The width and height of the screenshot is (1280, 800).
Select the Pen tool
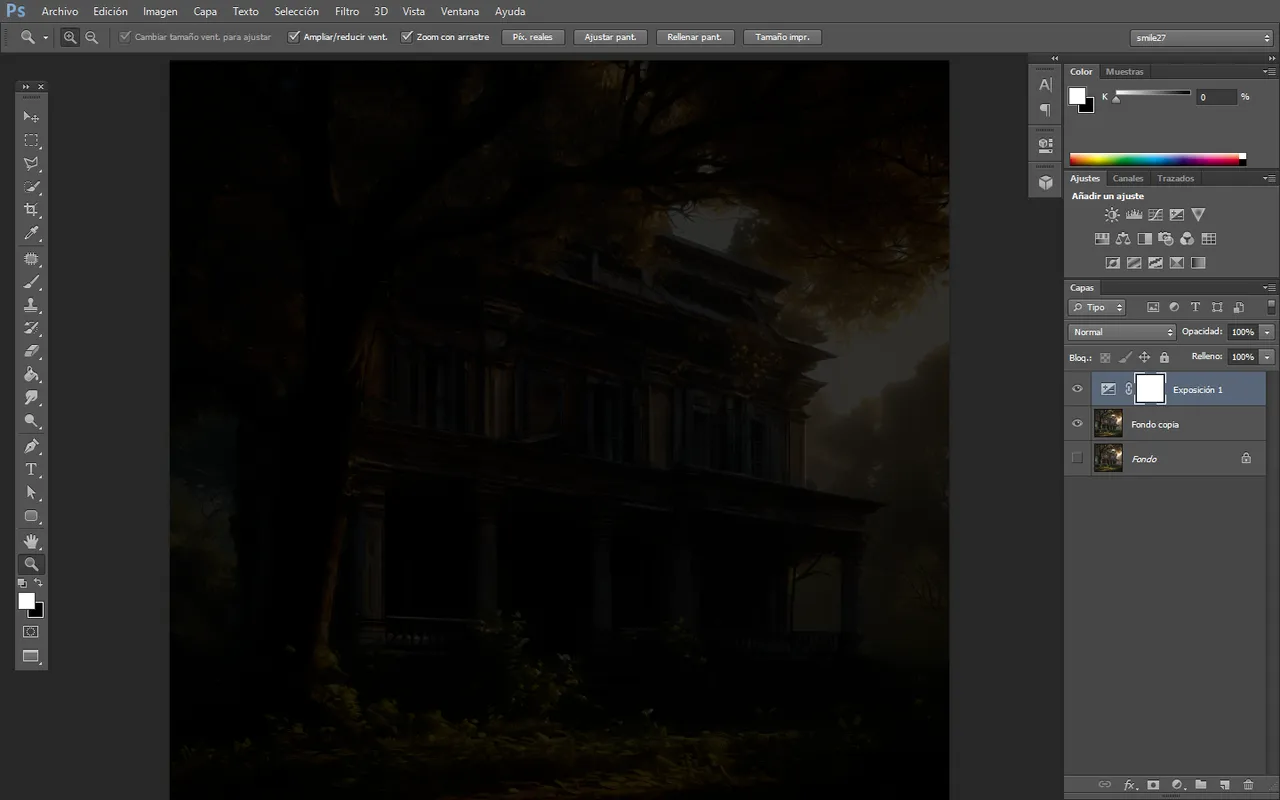tap(31, 446)
